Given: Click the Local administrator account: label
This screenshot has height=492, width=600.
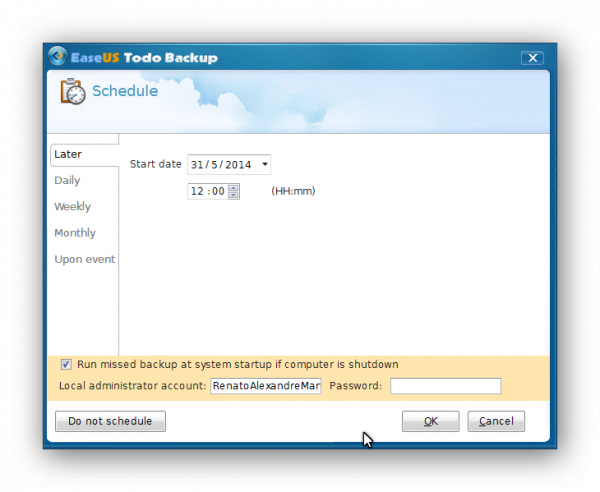Looking at the screenshot, I should click(x=132, y=386).
